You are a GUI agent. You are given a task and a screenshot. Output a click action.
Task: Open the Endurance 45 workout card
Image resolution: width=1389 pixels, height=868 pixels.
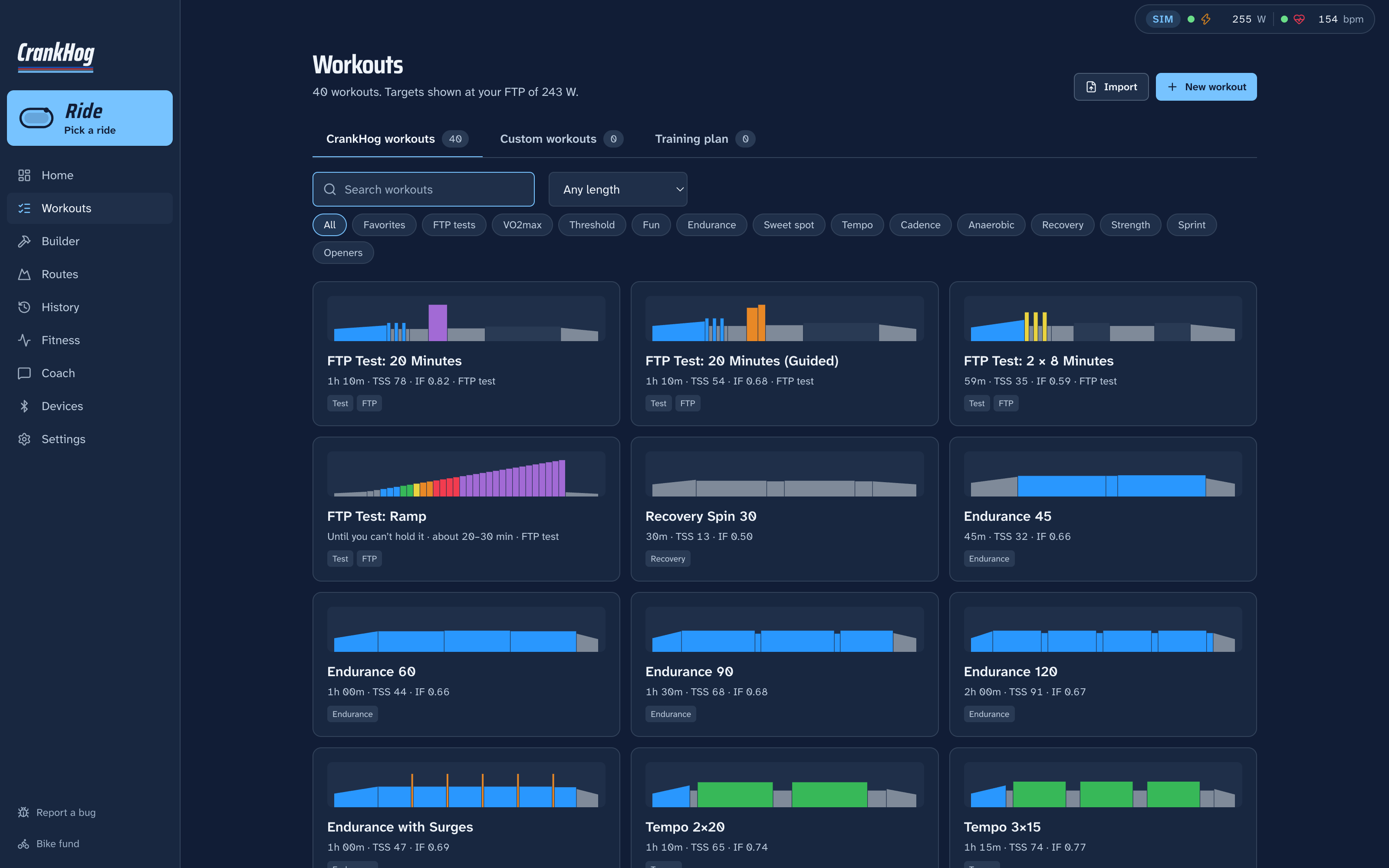coord(1103,509)
